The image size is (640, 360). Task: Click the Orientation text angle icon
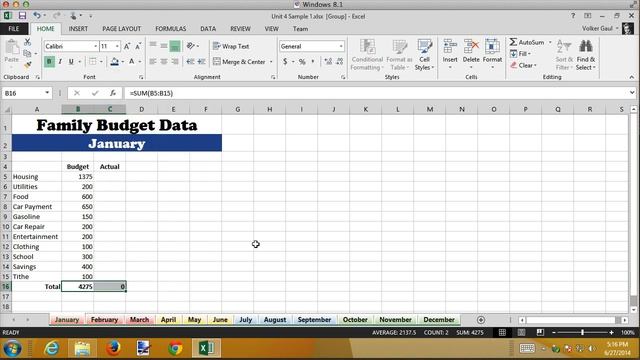[x=190, y=46]
